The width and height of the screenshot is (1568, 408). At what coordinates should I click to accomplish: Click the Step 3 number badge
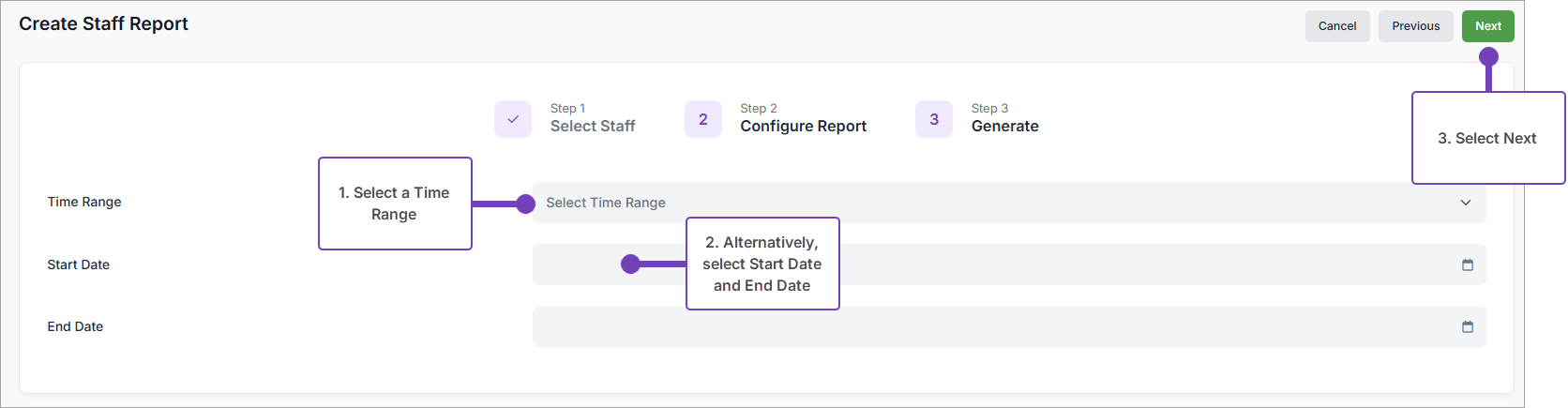(934, 119)
